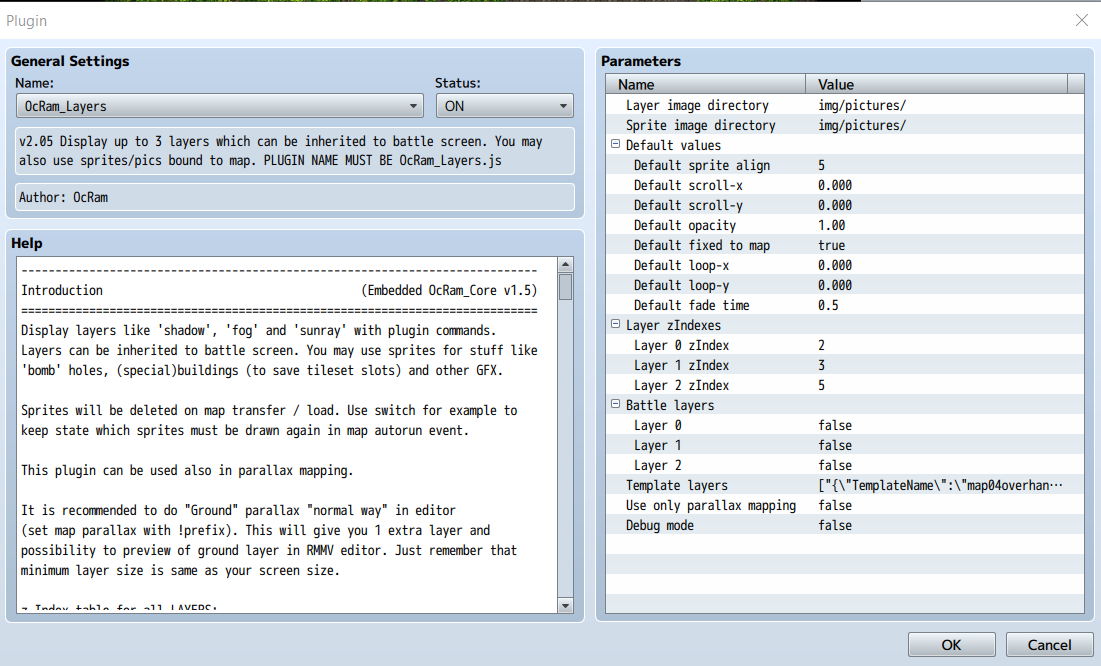Collapse the Default values group
1101x666 pixels.
(616, 144)
